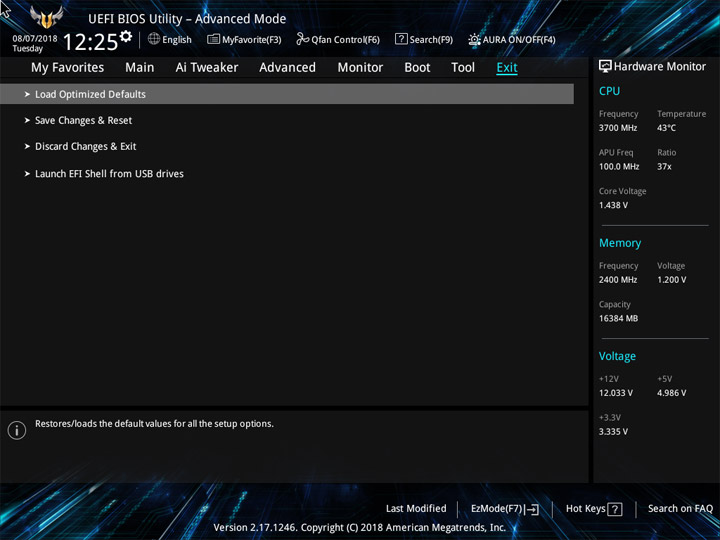Click the Memory section heading
Image resolution: width=720 pixels, height=540 pixels.
pyautogui.click(x=620, y=243)
